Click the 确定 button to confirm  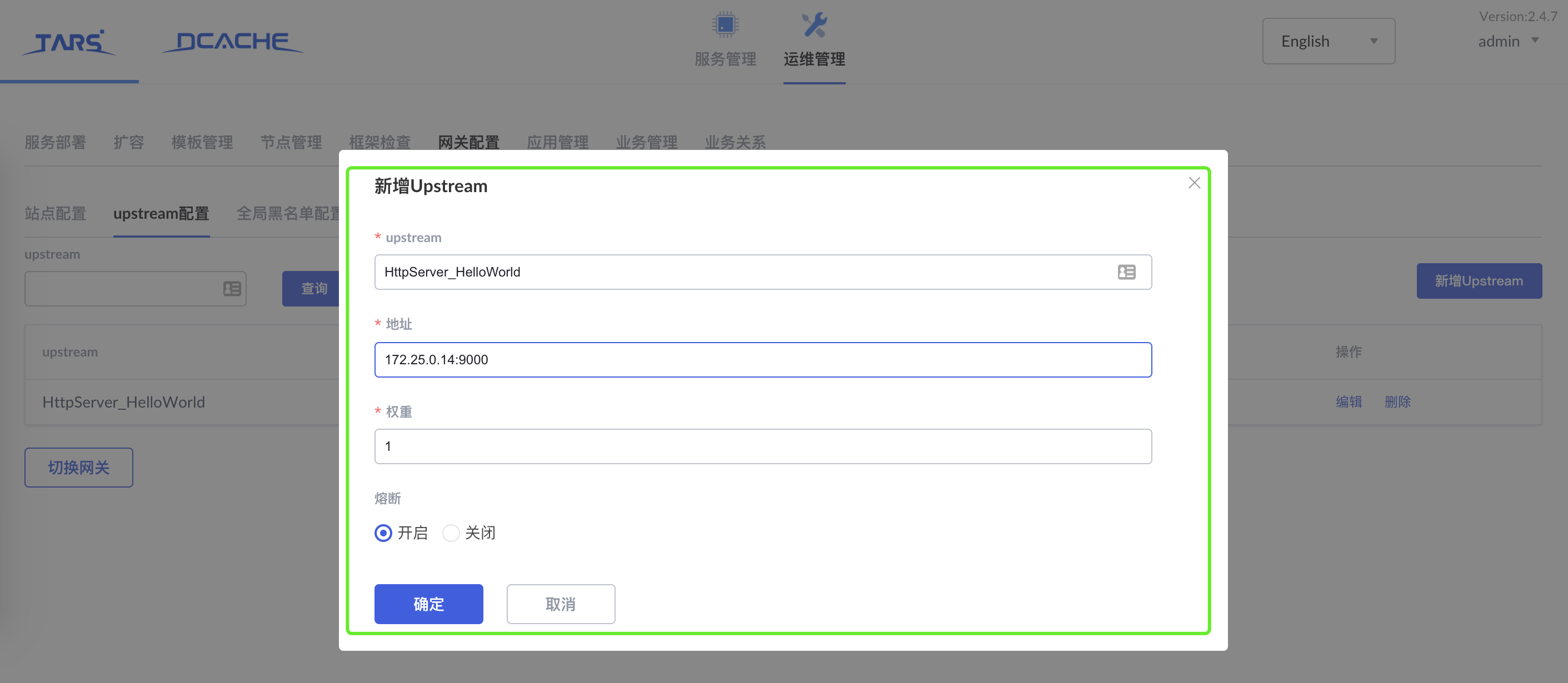(428, 604)
